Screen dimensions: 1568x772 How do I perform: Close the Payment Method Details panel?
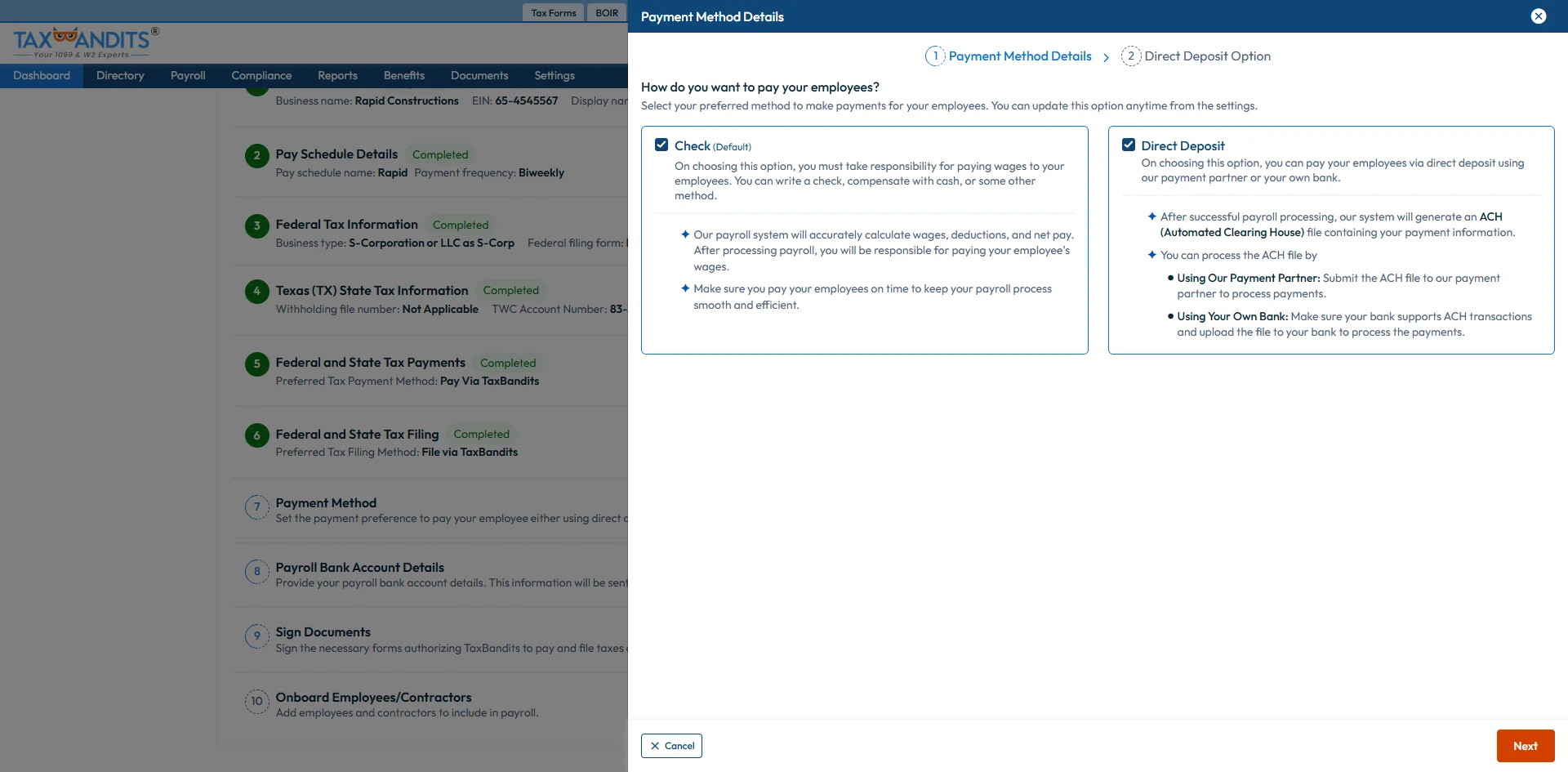[1538, 16]
